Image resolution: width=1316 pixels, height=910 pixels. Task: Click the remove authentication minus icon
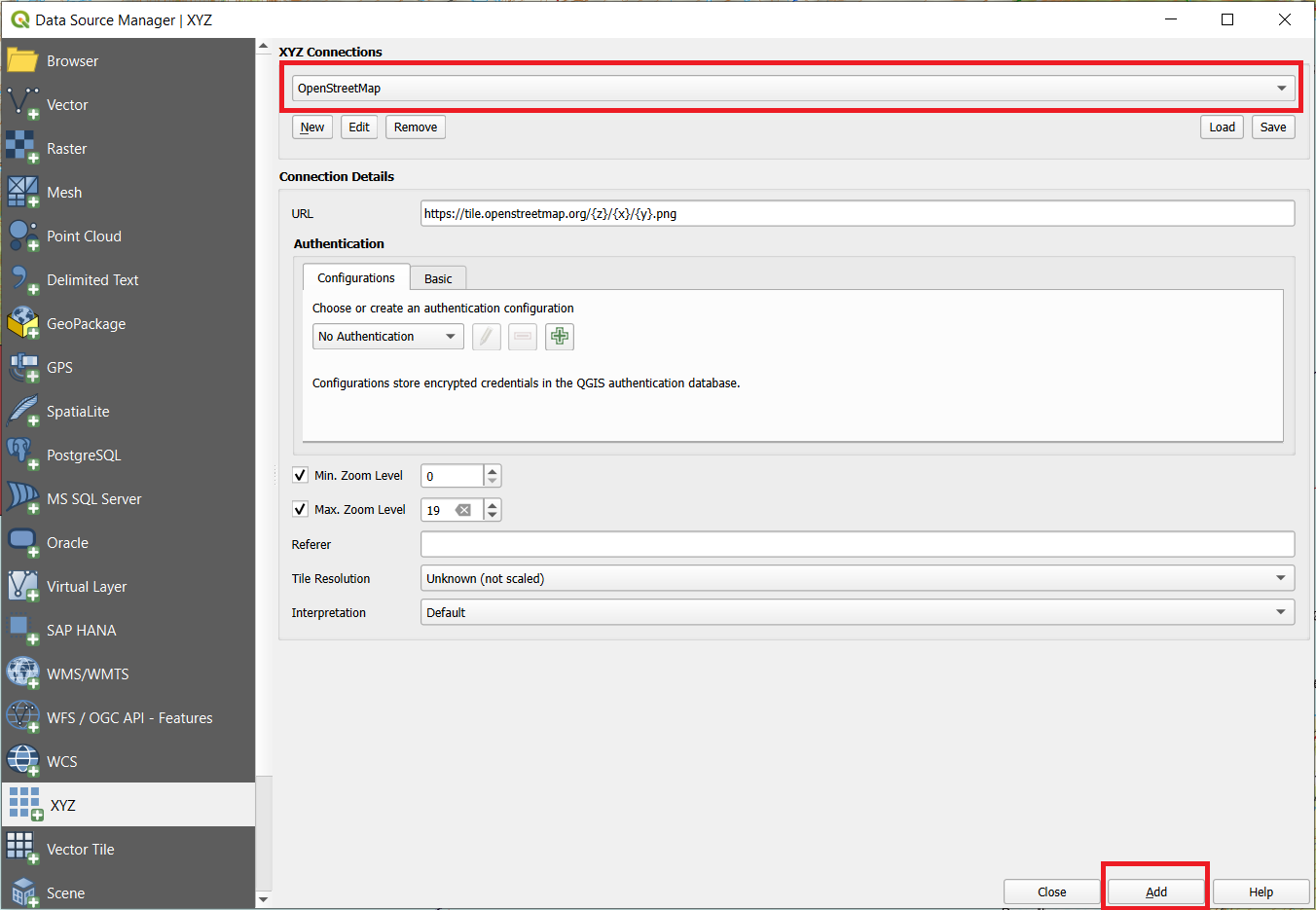coord(523,337)
